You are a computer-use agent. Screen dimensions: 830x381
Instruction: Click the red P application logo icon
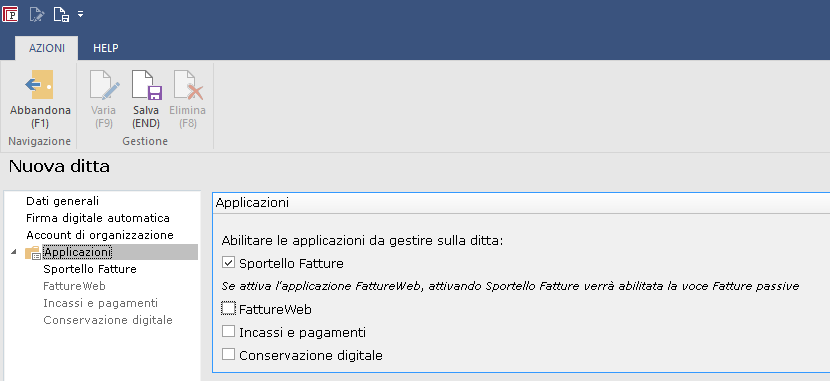pos(10,14)
